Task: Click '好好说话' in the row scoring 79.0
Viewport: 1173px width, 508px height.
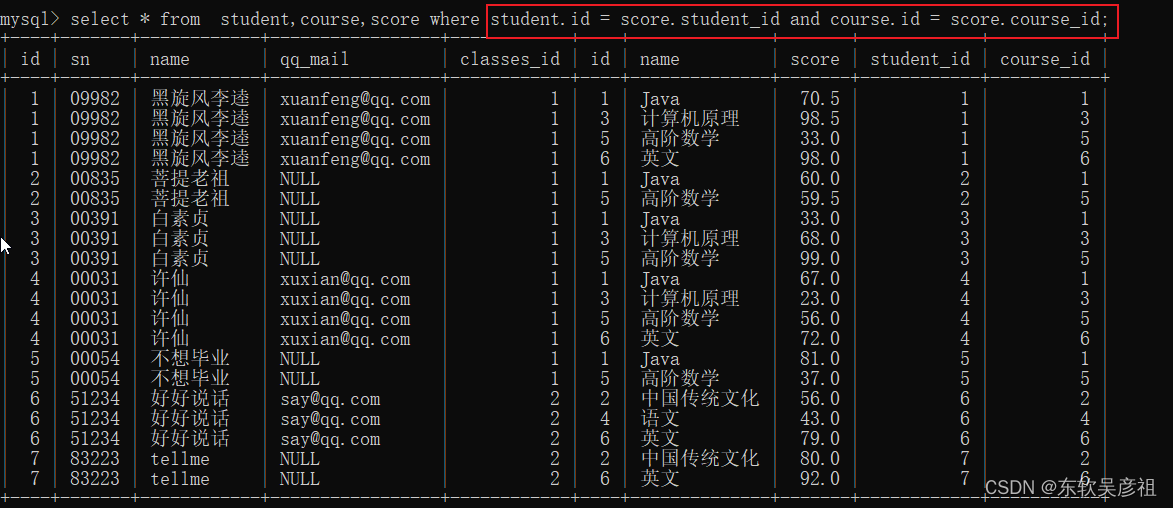Action: (190, 439)
